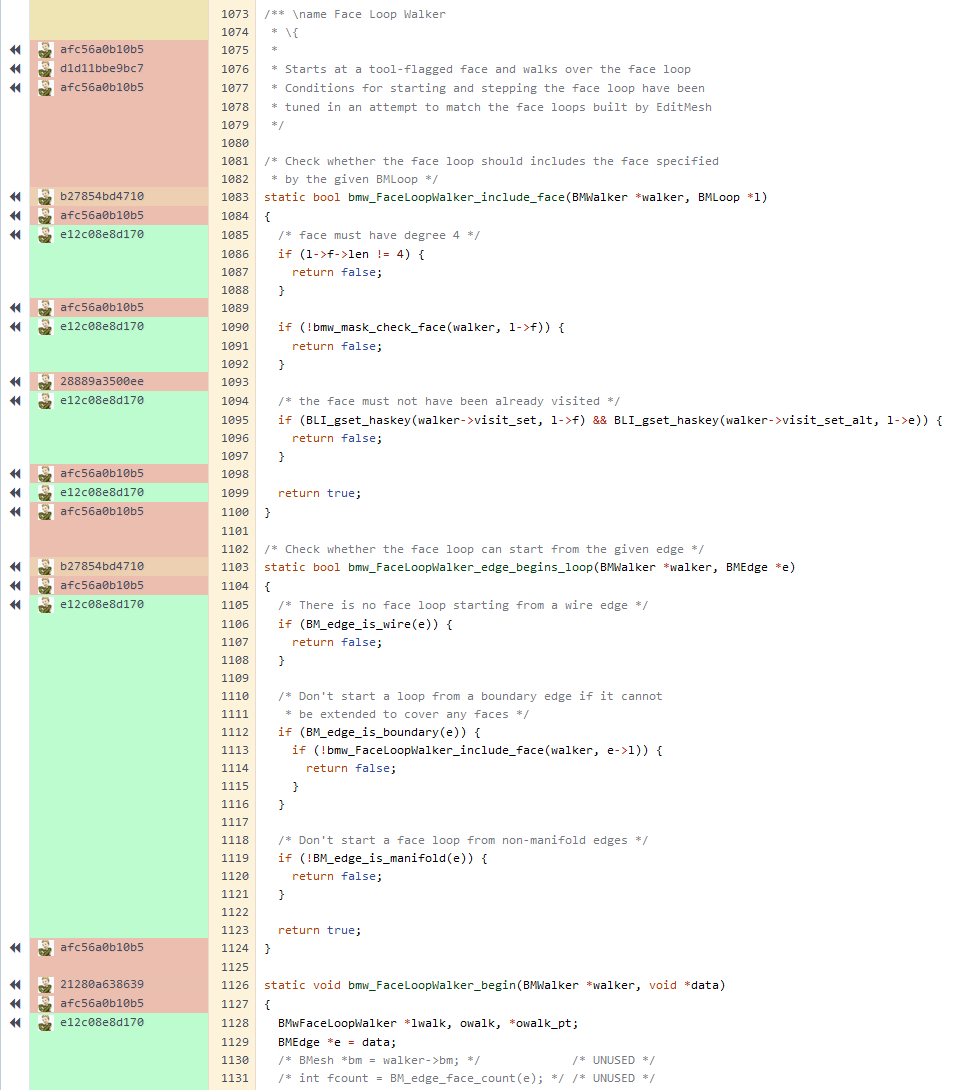The image size is (971, 1090).
Task: Click the author avatar next to d1d11bbe9bc7
Action: pyautogui.click(x=46, y=68)
